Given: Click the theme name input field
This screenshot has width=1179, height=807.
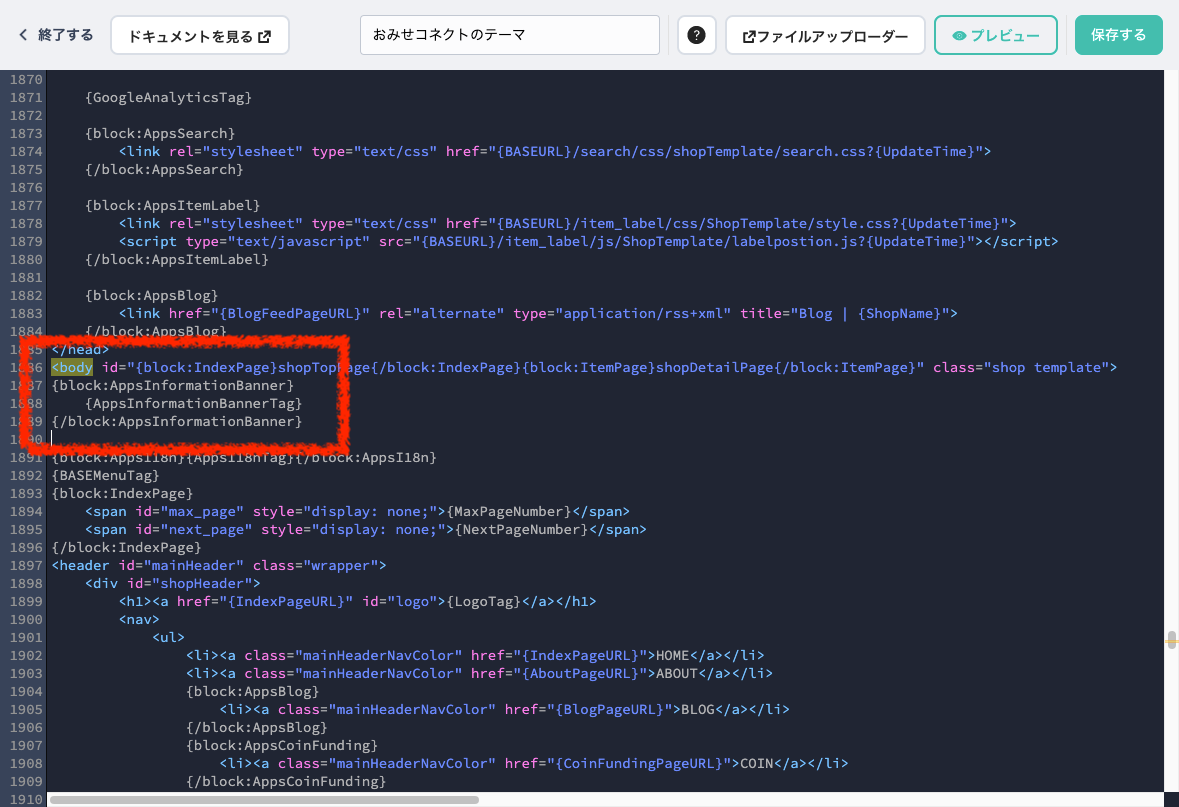Looking at the screenshot, I should point(510,35).
